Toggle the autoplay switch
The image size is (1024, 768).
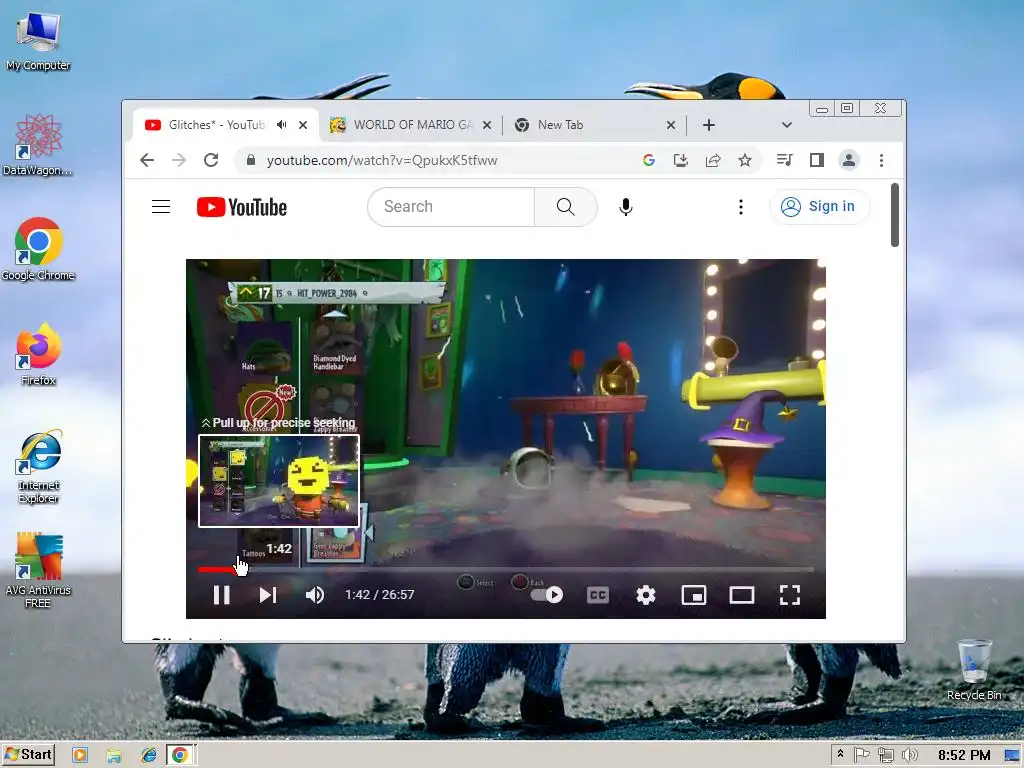coord(547,595)
